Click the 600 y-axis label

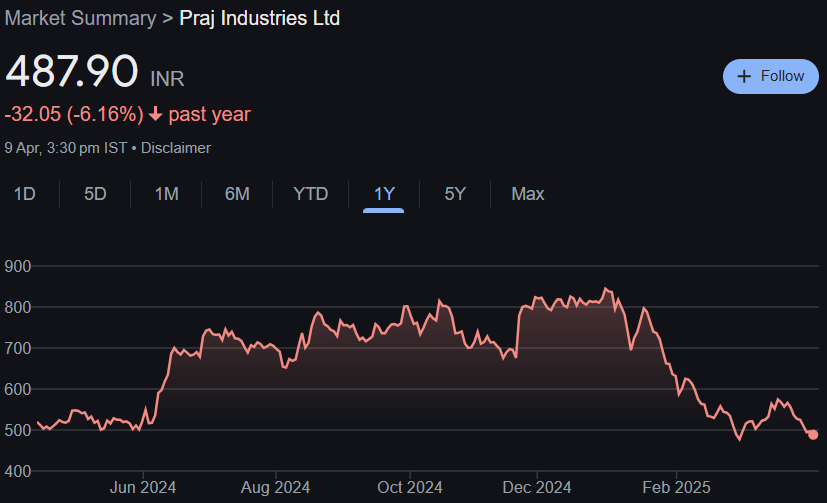pyautogui.click(x=18, y=390)
